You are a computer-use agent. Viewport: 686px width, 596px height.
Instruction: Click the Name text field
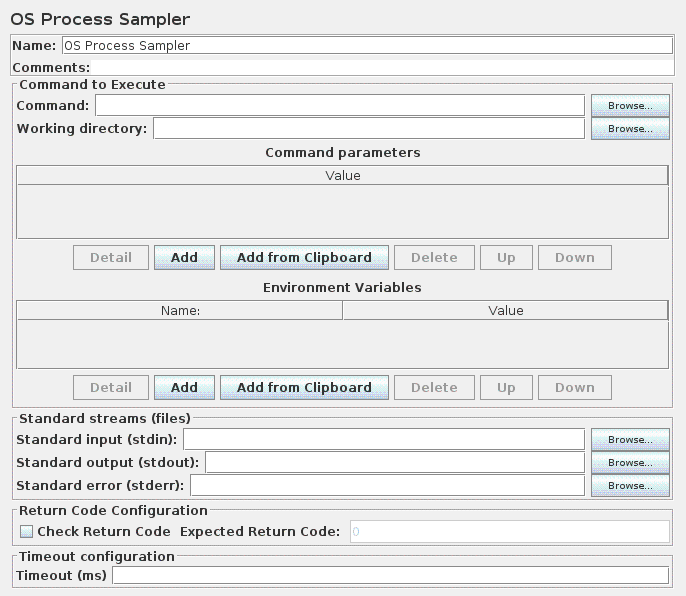click(367, 45)
